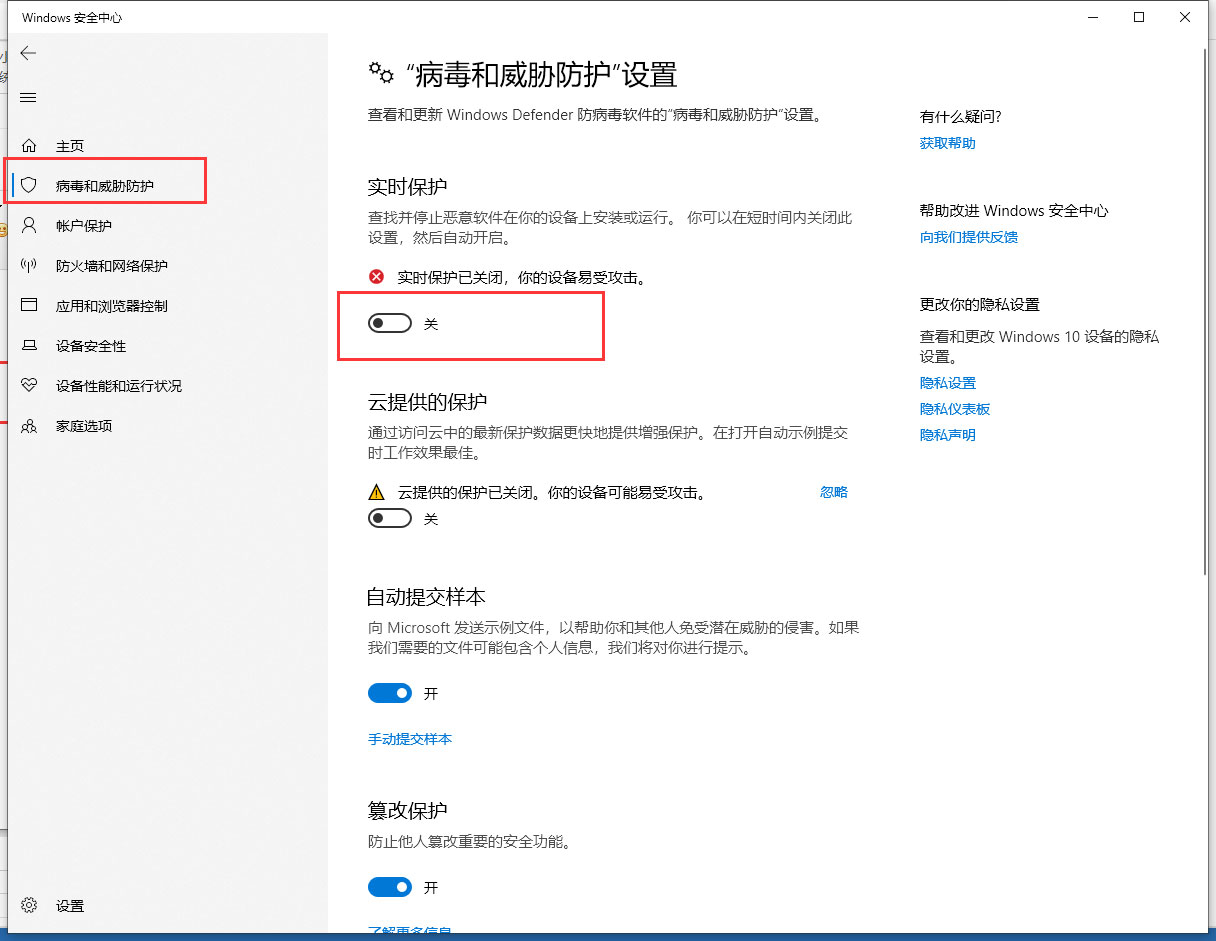Turn off 篡改保护
Image resolution: width=1216 pixels, height=941 pixels.
[x=390, y=886]
